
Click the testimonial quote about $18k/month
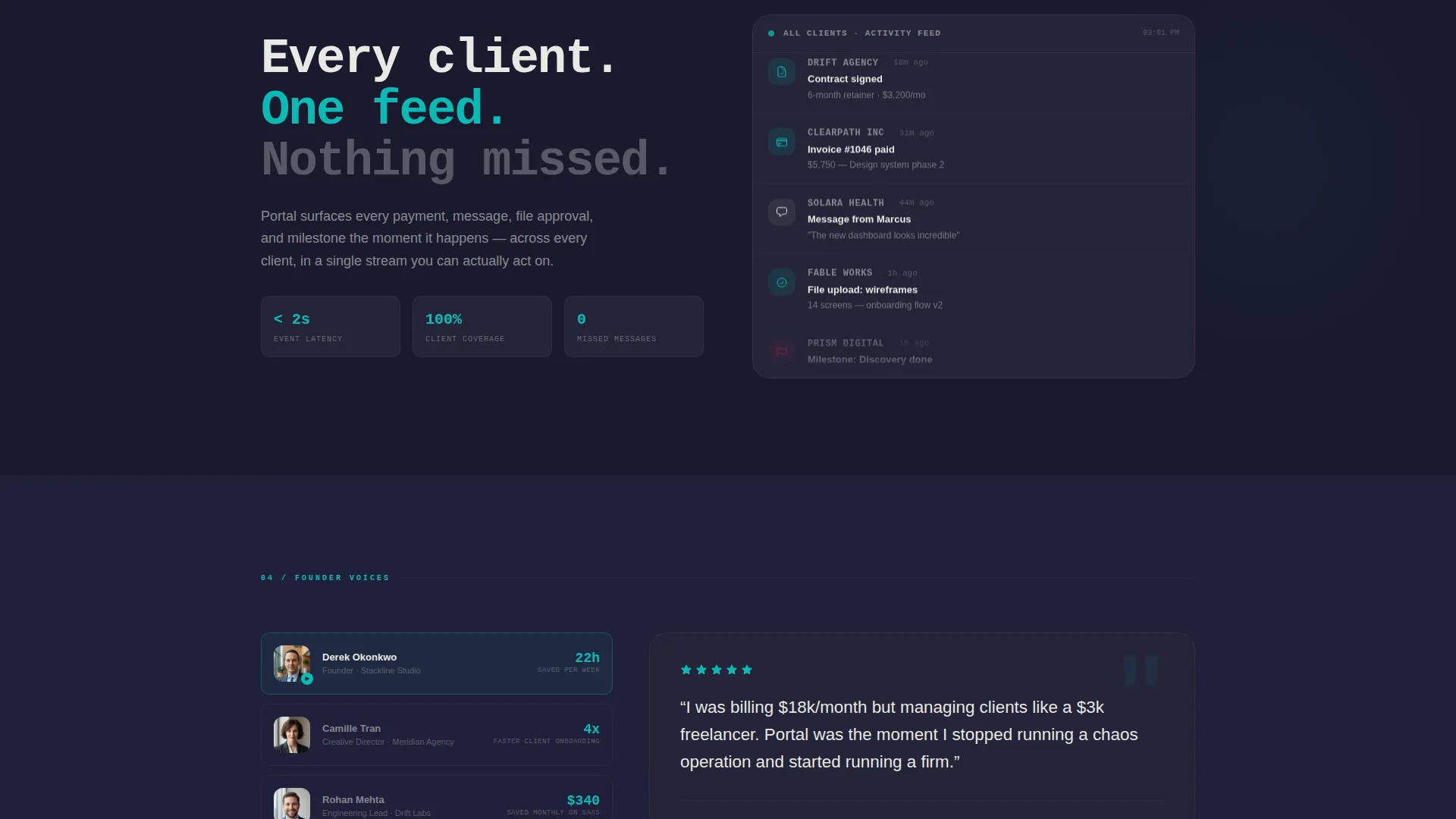tap(908, 735)
